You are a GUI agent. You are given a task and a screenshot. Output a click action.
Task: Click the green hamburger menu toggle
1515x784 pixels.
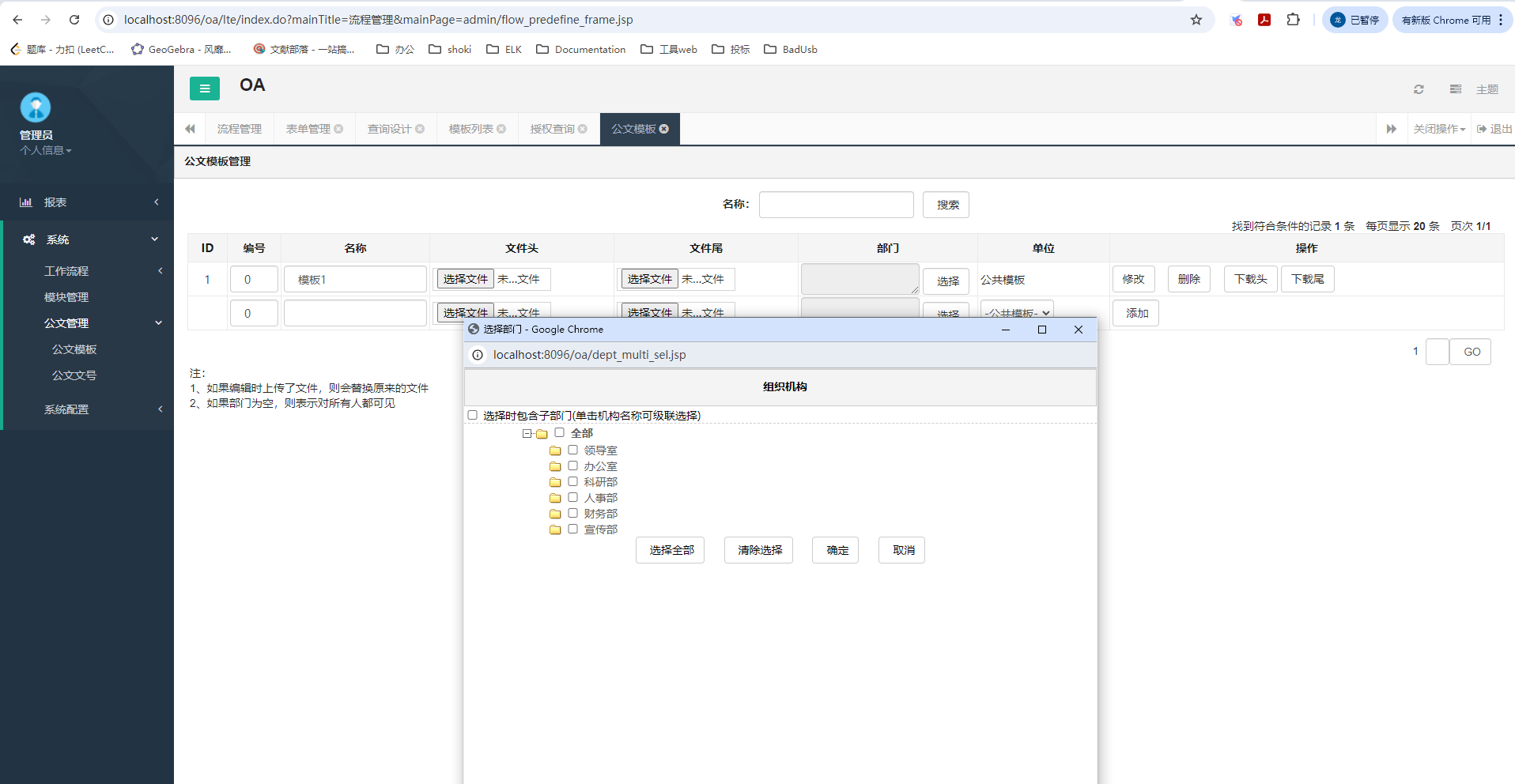(205, 89)
